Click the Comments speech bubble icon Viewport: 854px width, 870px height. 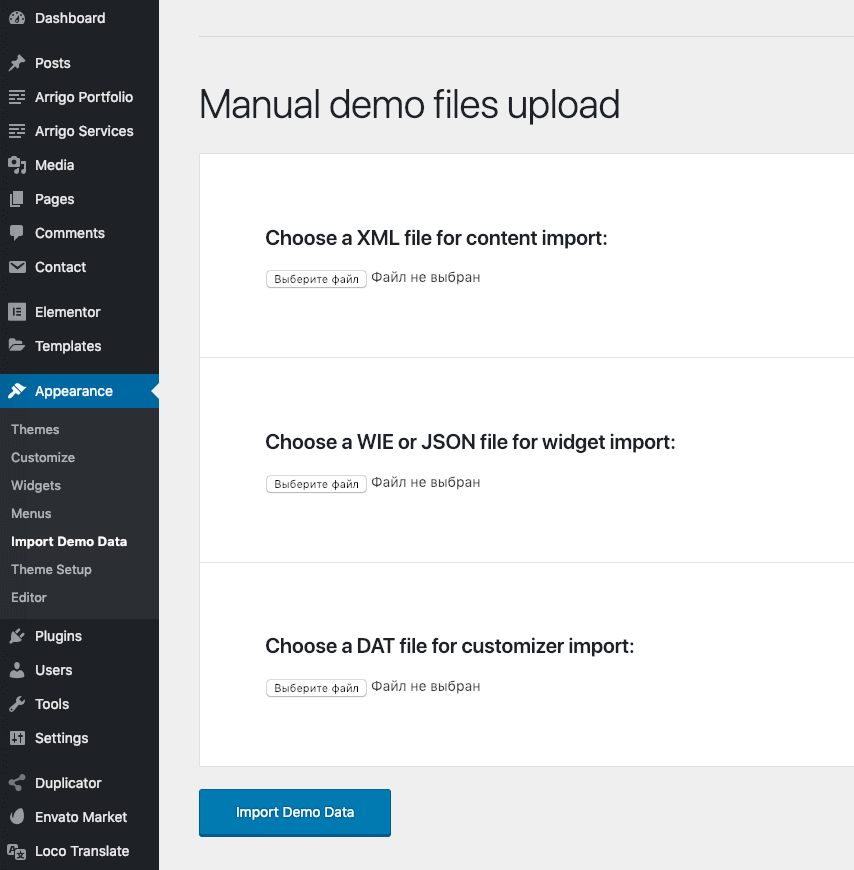pyautogui.click(x=17, y=233)
